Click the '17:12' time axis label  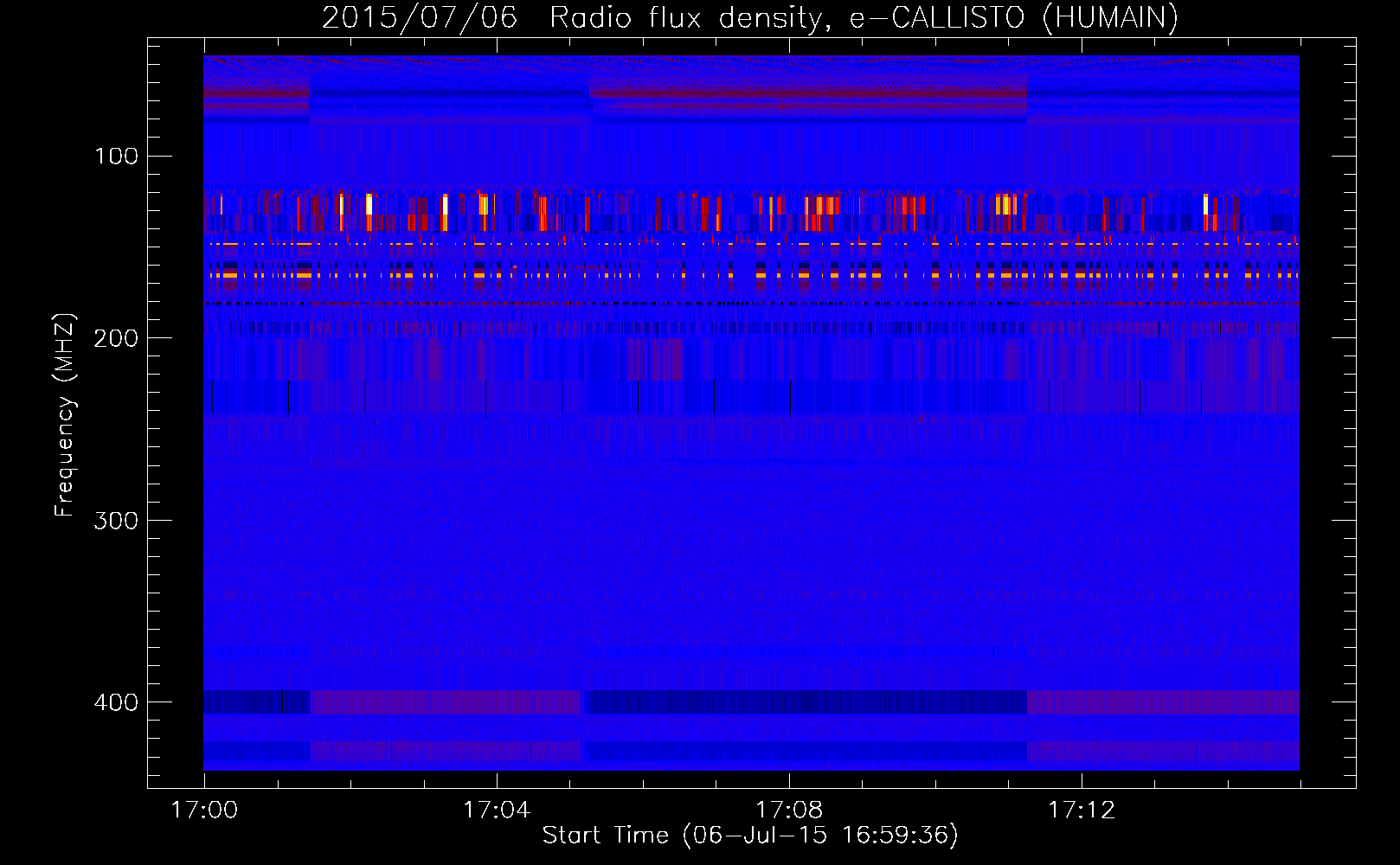(x=1082, y=811)
